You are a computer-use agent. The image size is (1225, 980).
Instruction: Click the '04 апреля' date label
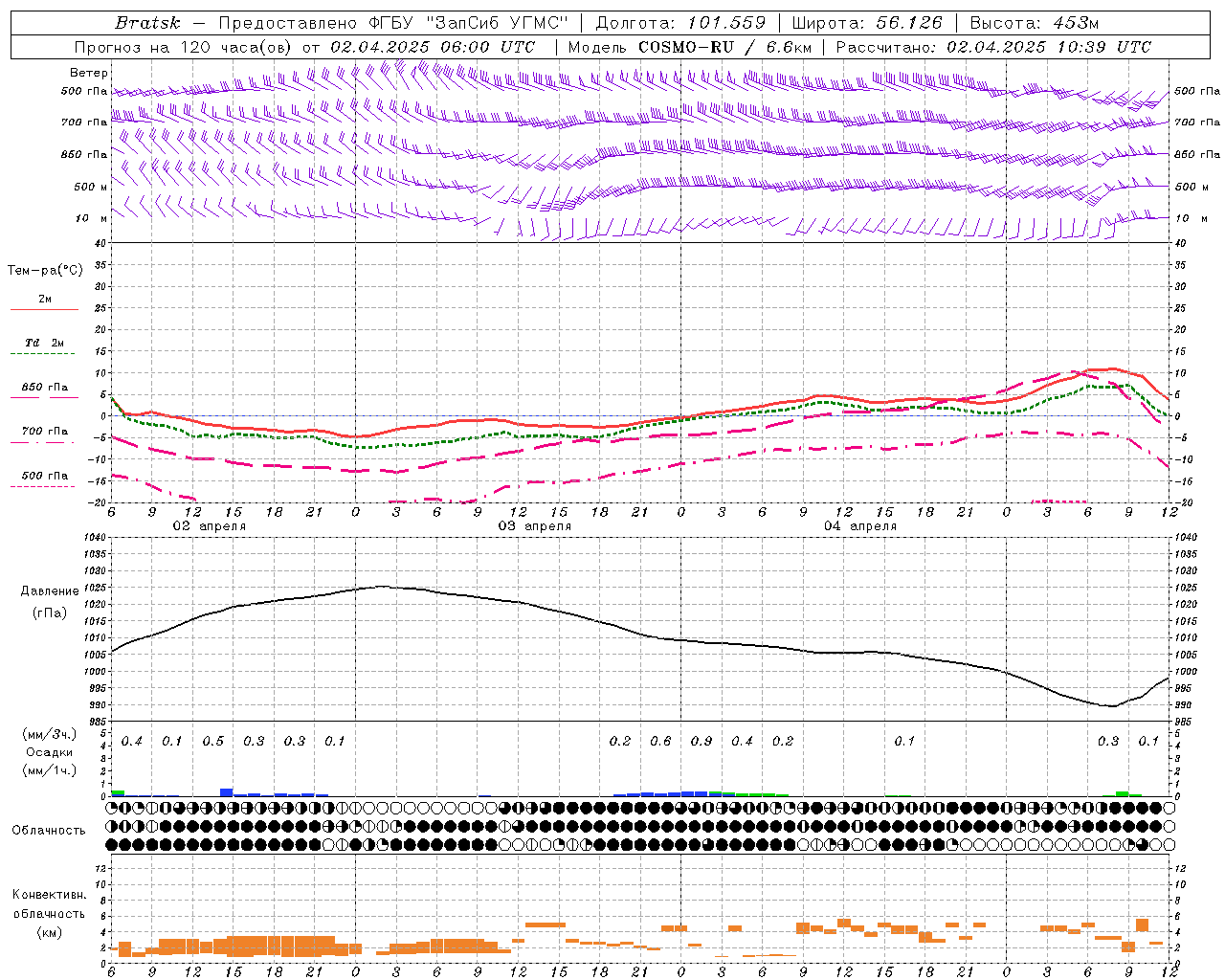860,526
